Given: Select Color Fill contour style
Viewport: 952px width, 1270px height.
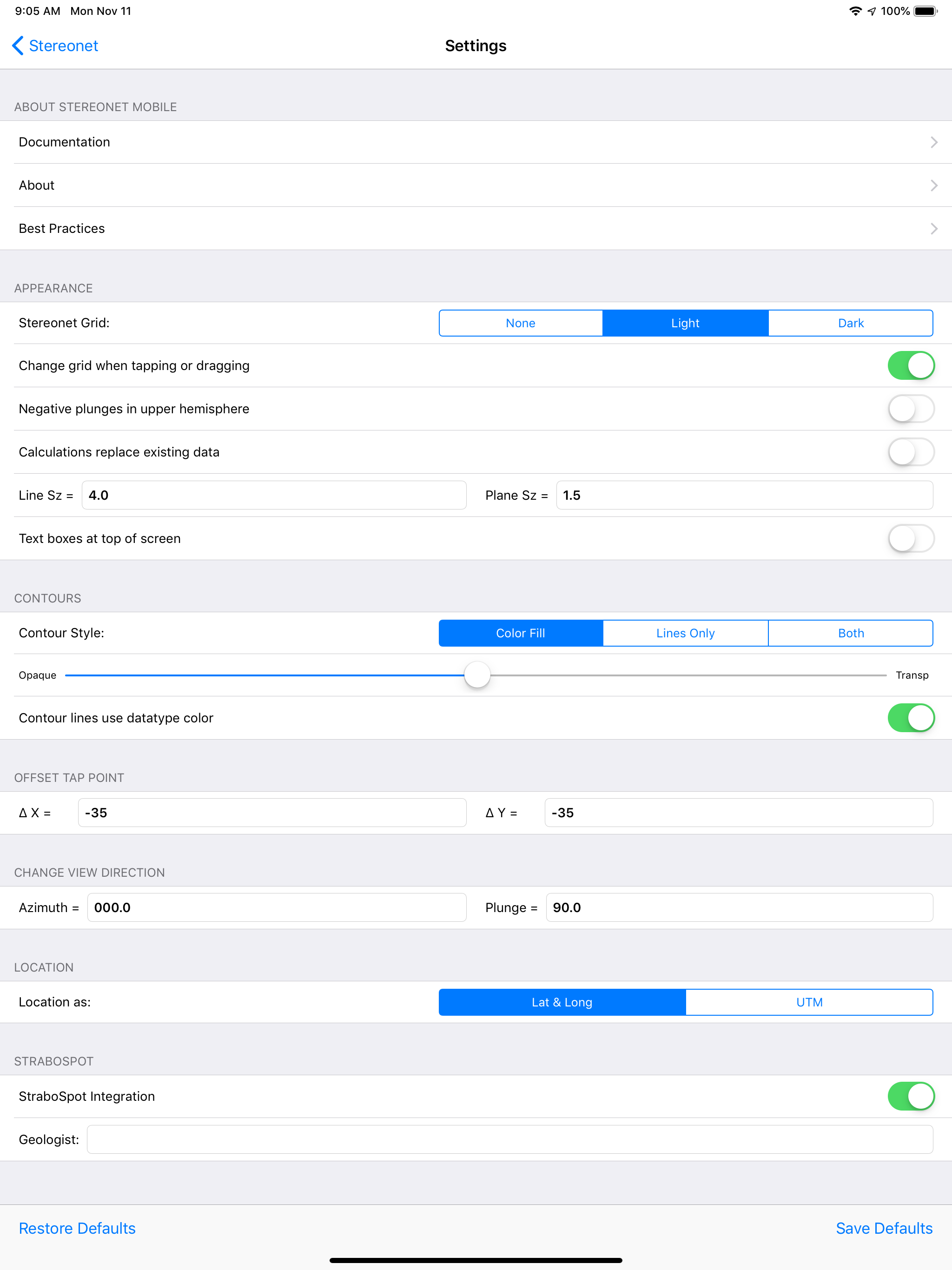Looking at the screenshot, I should point(521,633).
